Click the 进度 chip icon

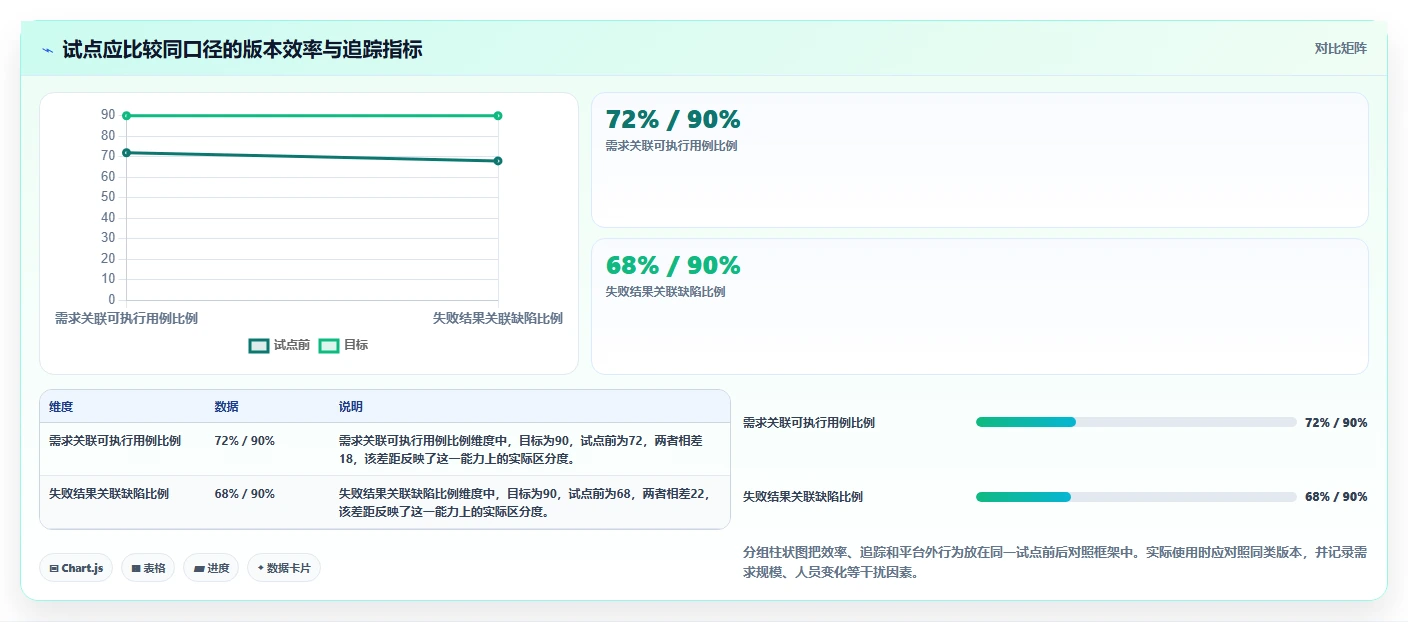pyautogui.click(x=198, y=568)
